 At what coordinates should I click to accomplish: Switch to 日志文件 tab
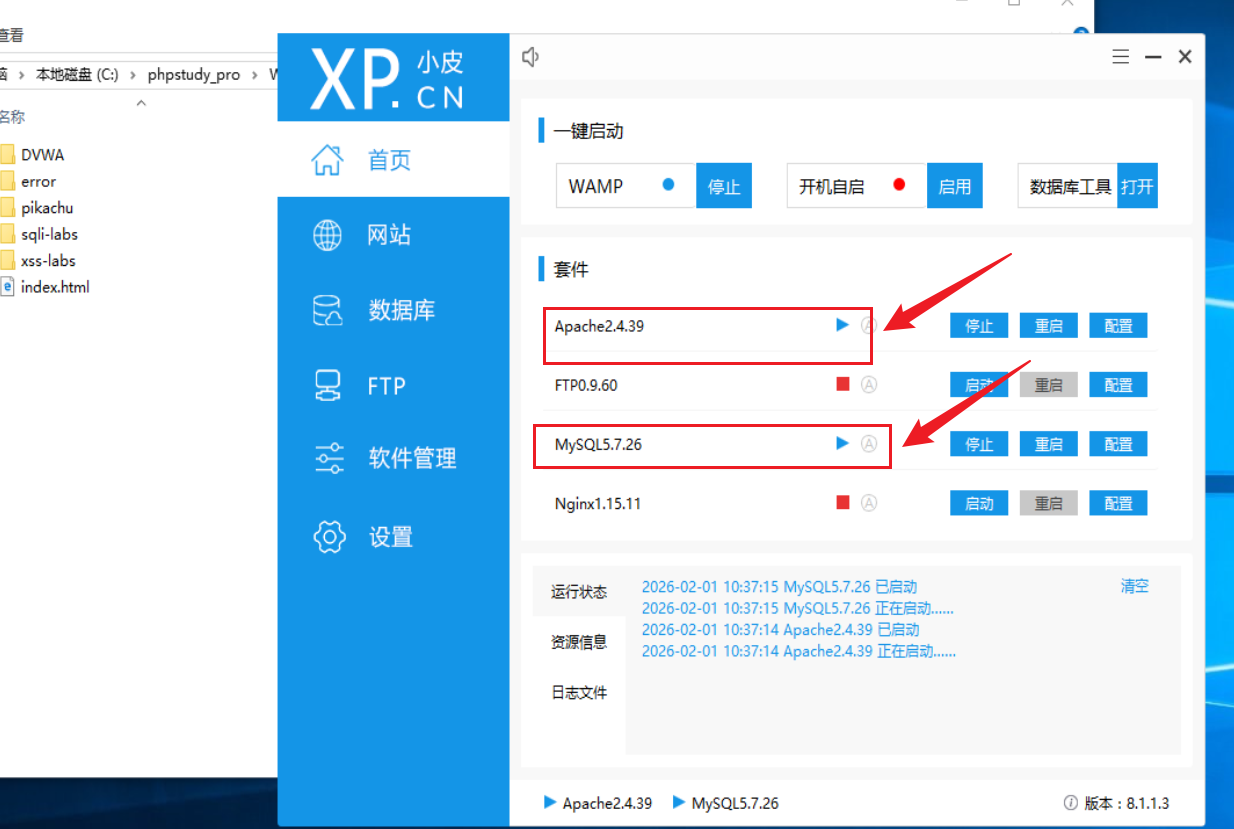coord(579,692)
